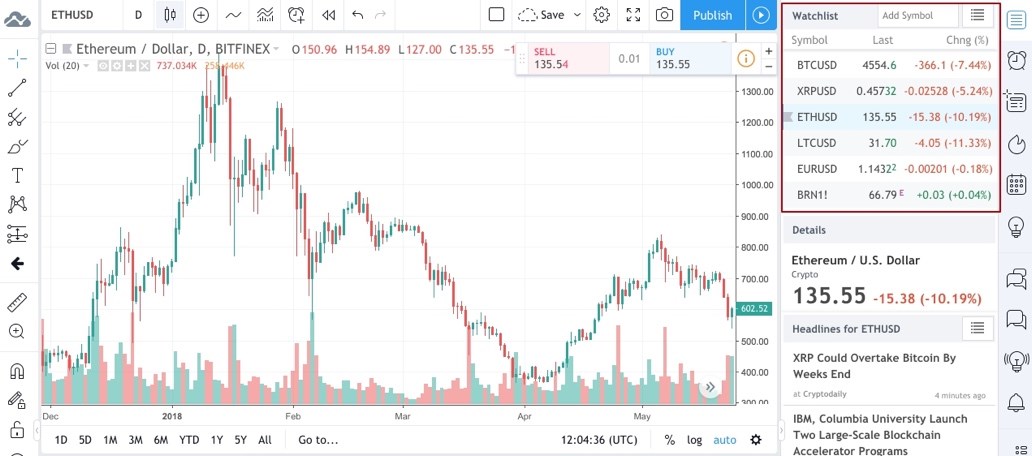Image resolution: width=1032 pixels, height=456 pixels.
Task: Expand the Save dropdown arrow
Action: [x=577, y=14]
